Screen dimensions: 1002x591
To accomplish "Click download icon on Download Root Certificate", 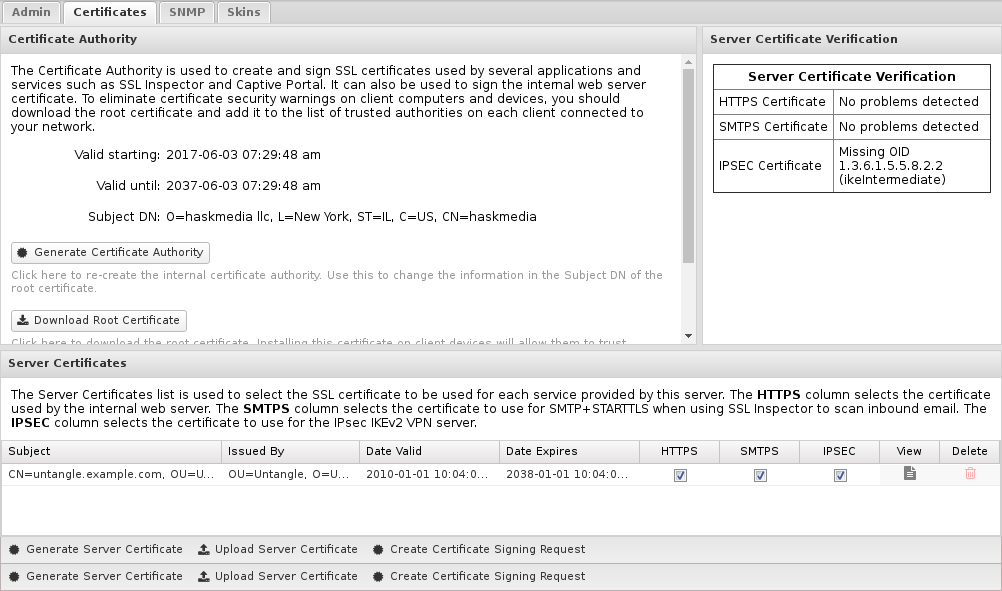I will click(x=23, y=321).
